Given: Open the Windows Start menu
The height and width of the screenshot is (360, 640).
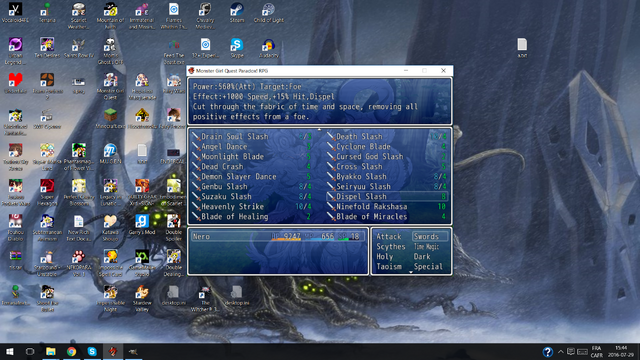Looking at the screenshot, I should pyautogui.click(x=9, y=351).
